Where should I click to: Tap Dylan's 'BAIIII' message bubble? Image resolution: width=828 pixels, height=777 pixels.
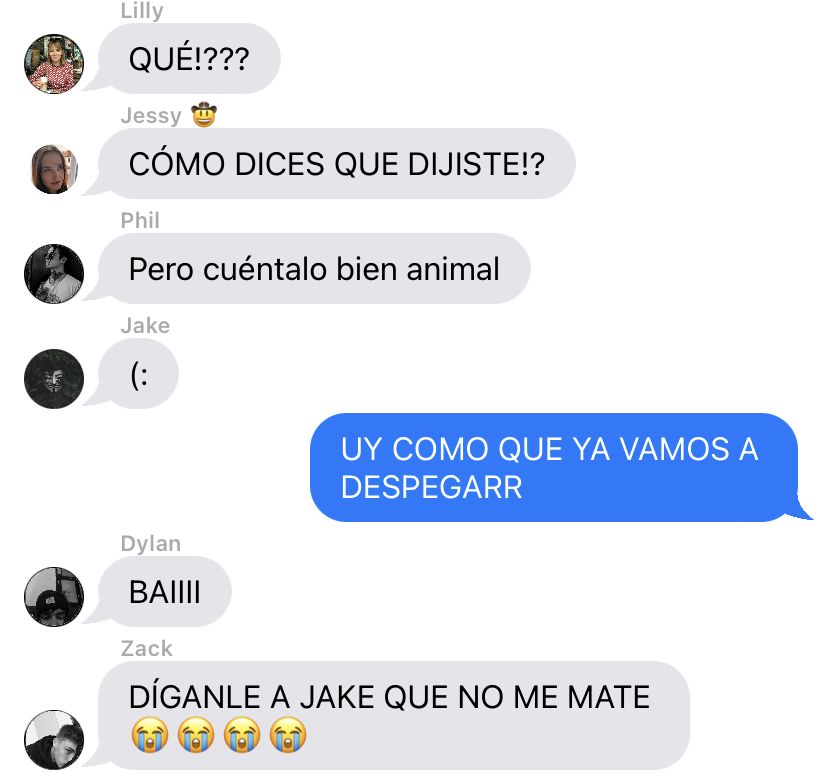[165, 592]
